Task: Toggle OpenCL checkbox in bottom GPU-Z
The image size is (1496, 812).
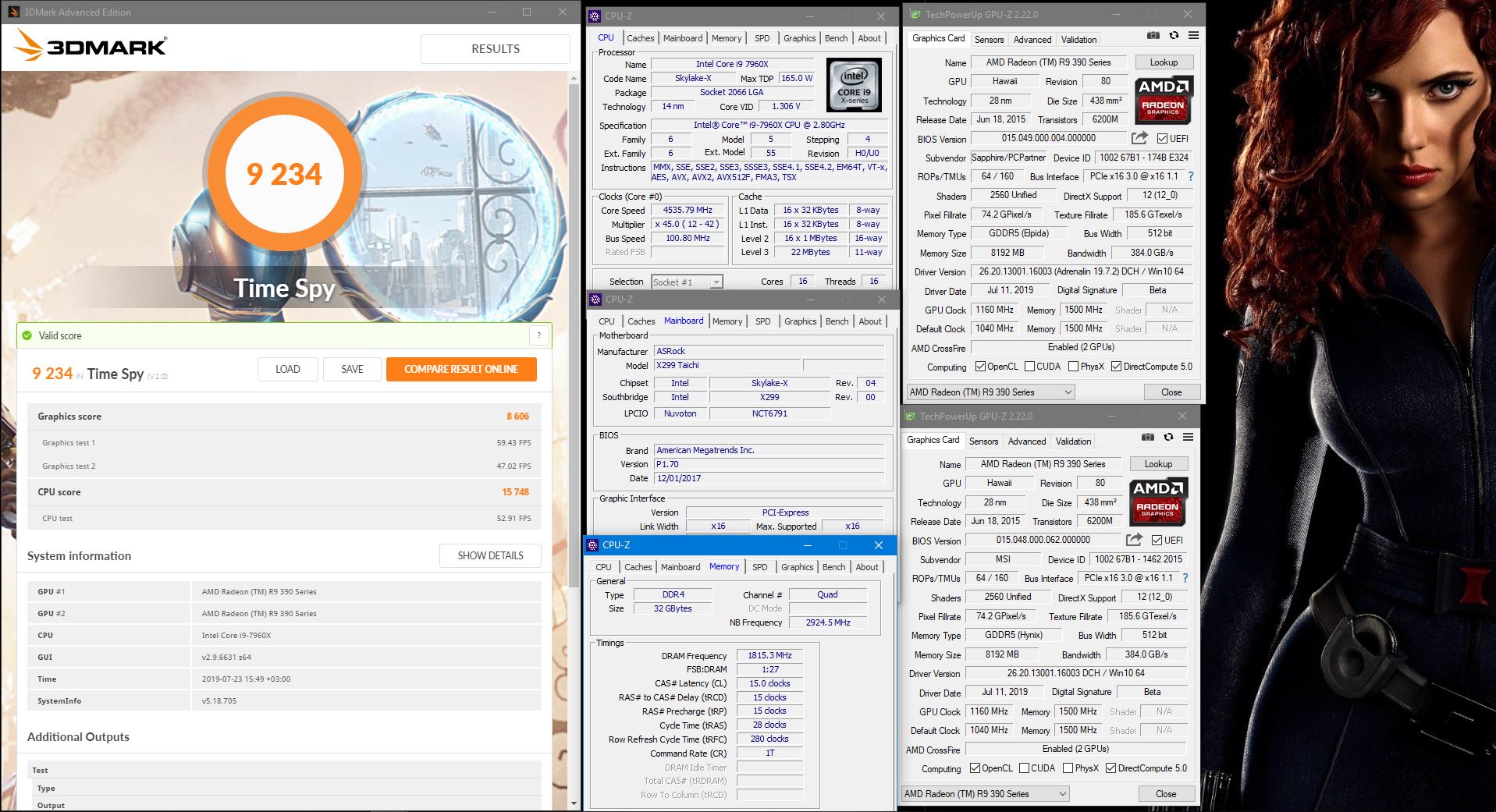Action: [x=975, y=768]
